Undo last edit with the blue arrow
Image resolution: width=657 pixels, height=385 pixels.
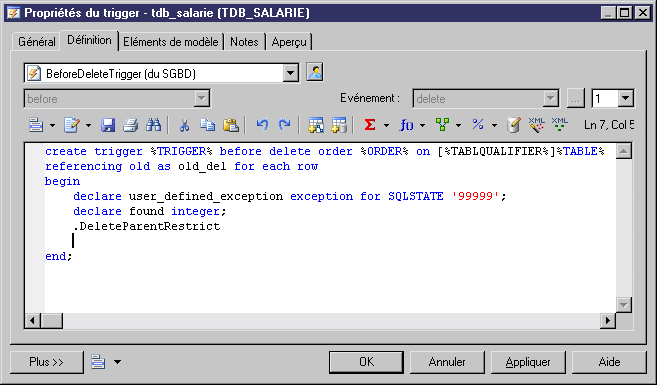[262, 125]
